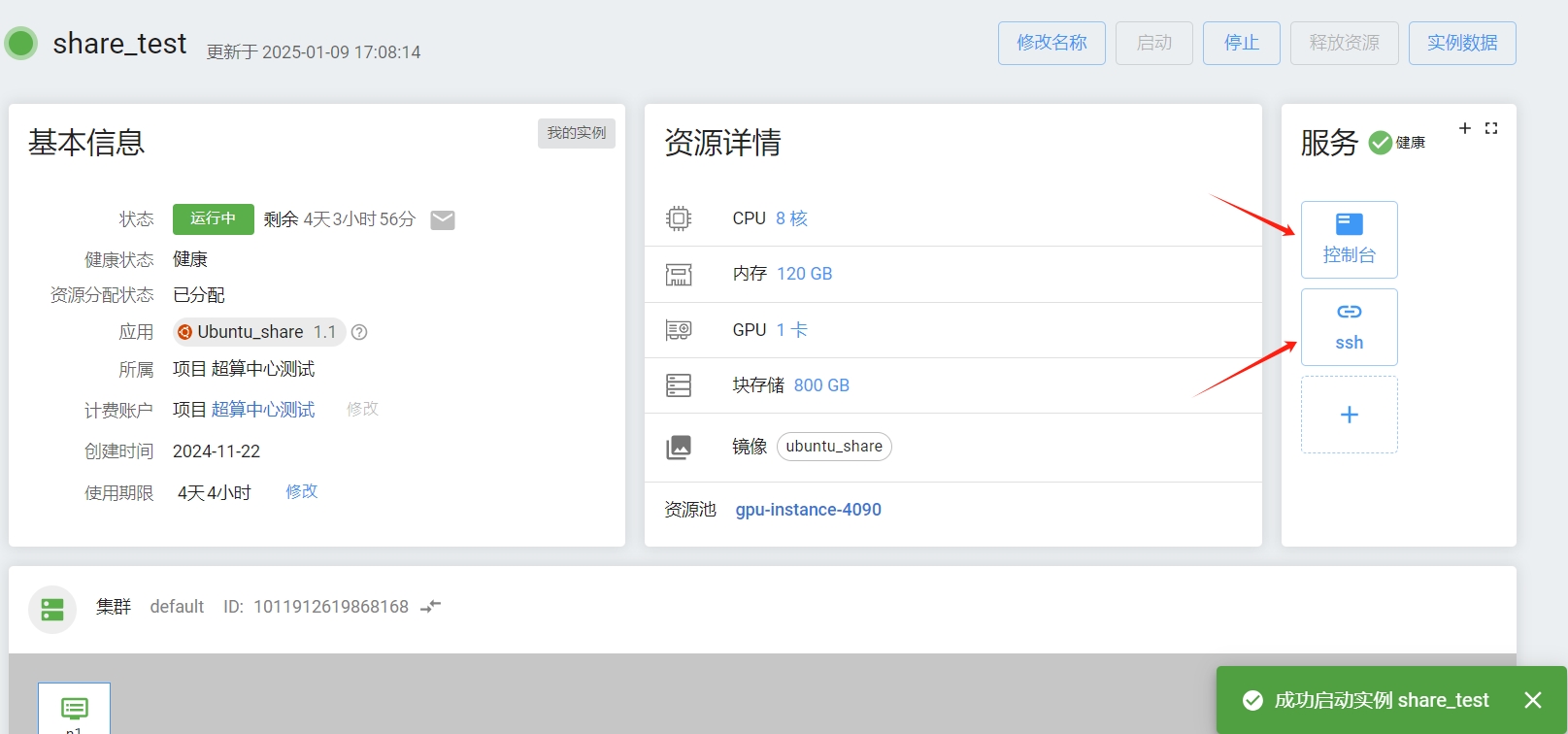Click the 资源详情 panel heading

coord(722,143)
